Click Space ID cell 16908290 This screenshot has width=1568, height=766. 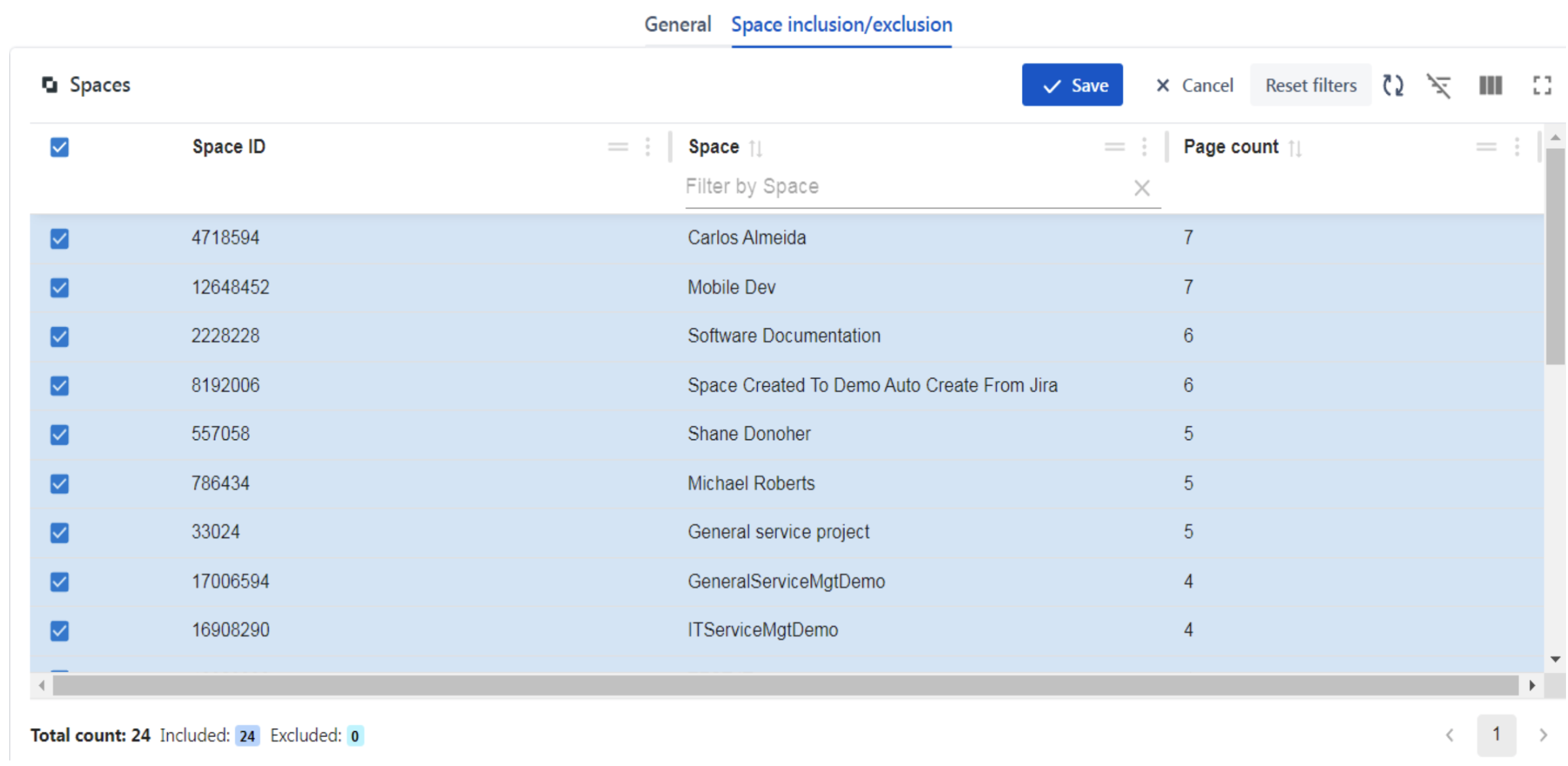230,630
